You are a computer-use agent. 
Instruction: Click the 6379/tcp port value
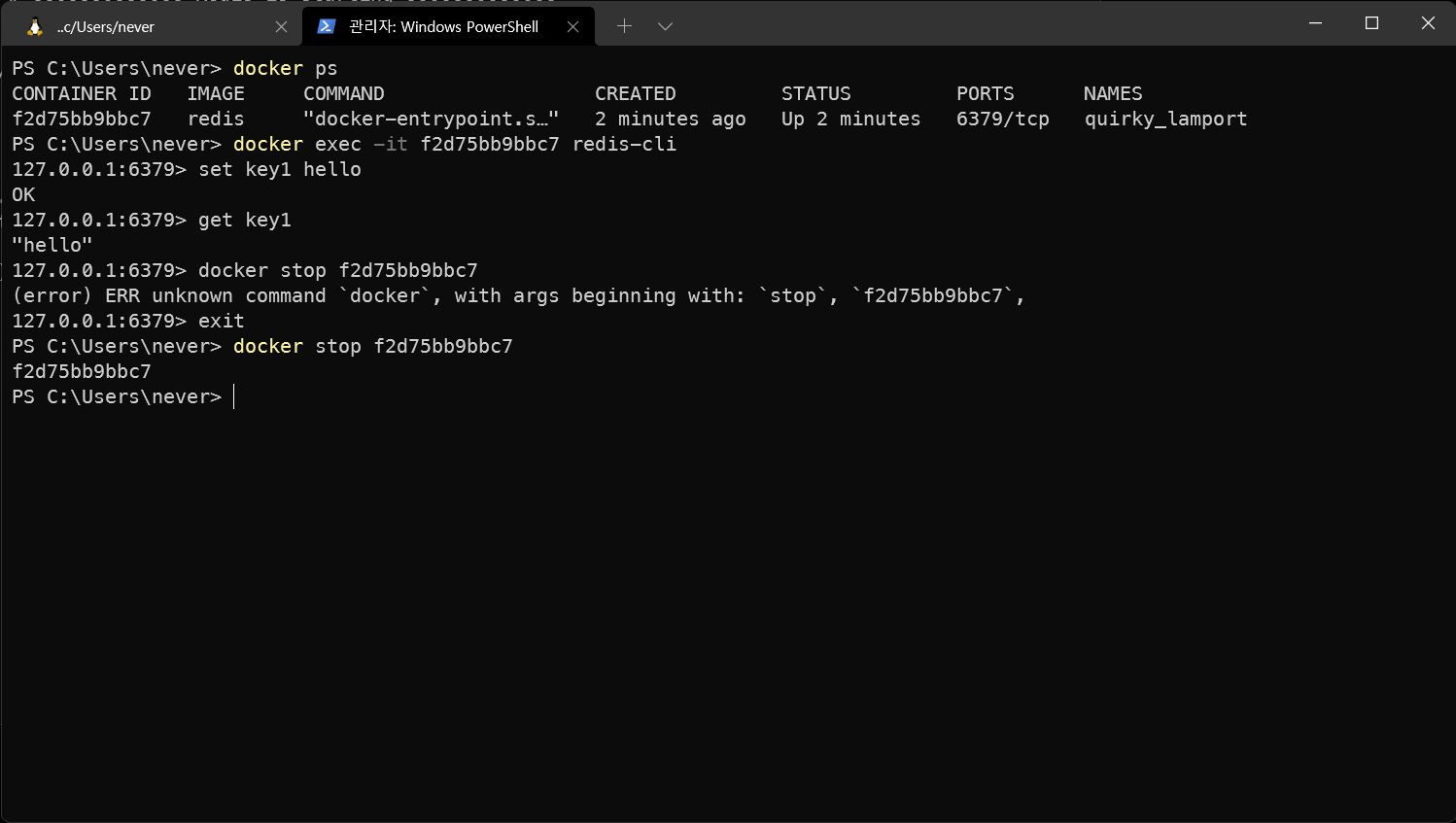click(x=1003, y=119)
